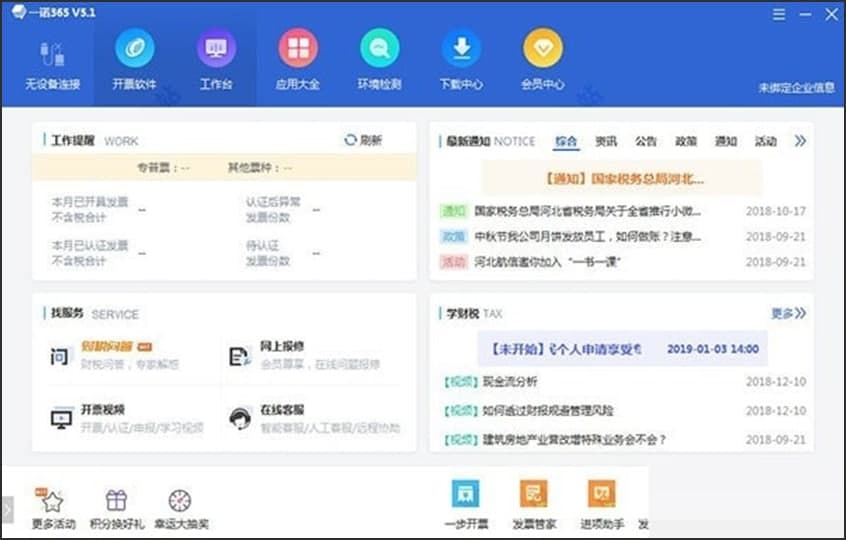Screen dimensions: 846x540
Task: Click the 幸运大抽奖 lucky draw icon
Action: (180, 502)
